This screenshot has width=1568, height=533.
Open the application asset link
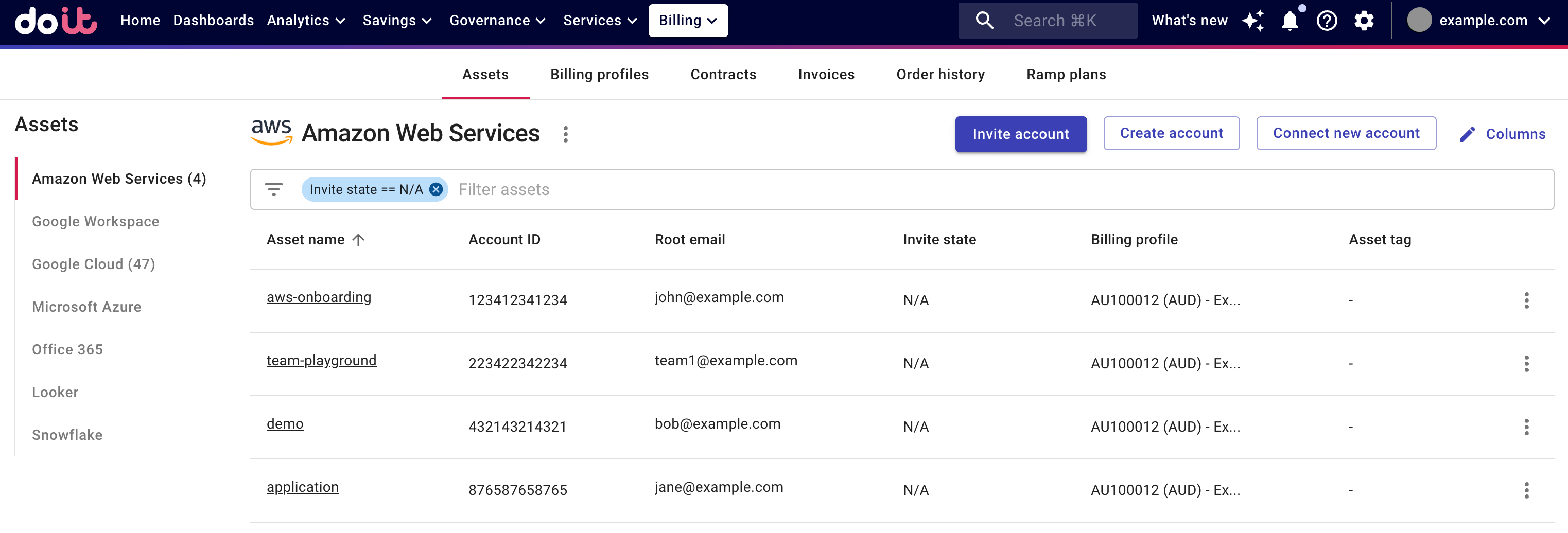[303, 487]
